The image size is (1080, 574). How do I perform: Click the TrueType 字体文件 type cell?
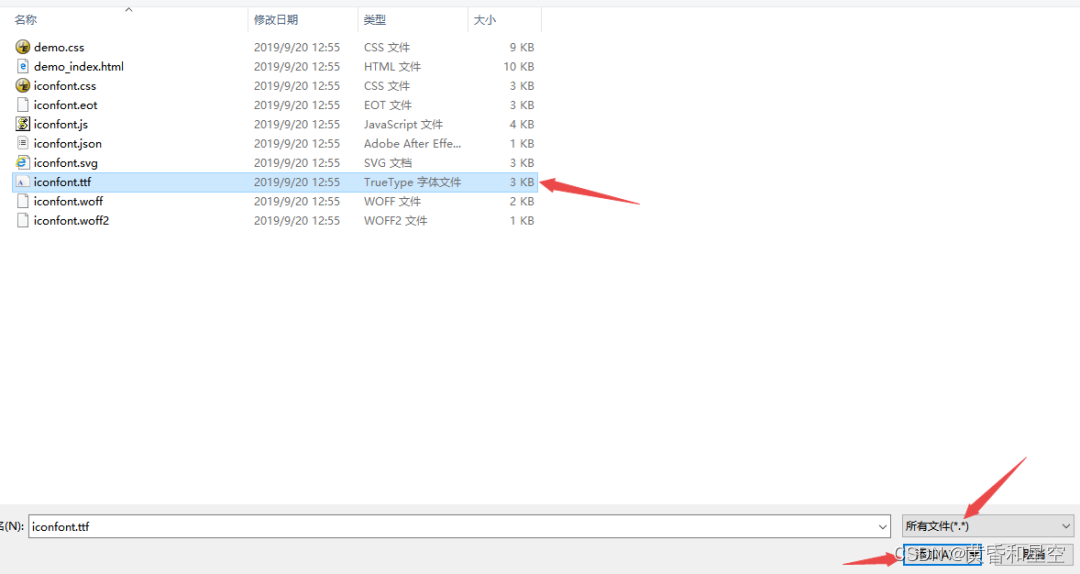413,183
